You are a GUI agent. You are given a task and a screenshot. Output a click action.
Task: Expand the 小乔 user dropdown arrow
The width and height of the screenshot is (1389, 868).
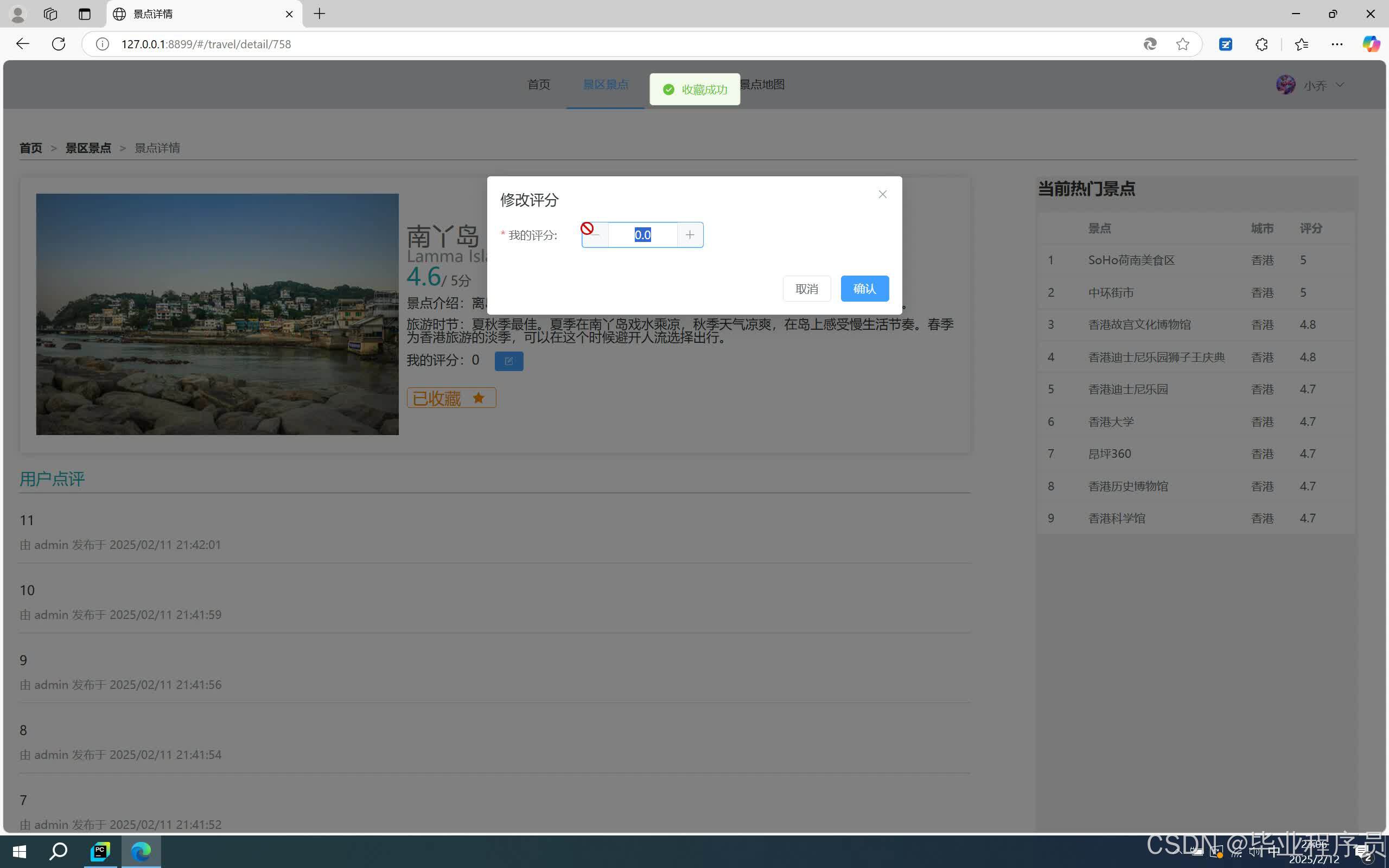pos(1340,85)
